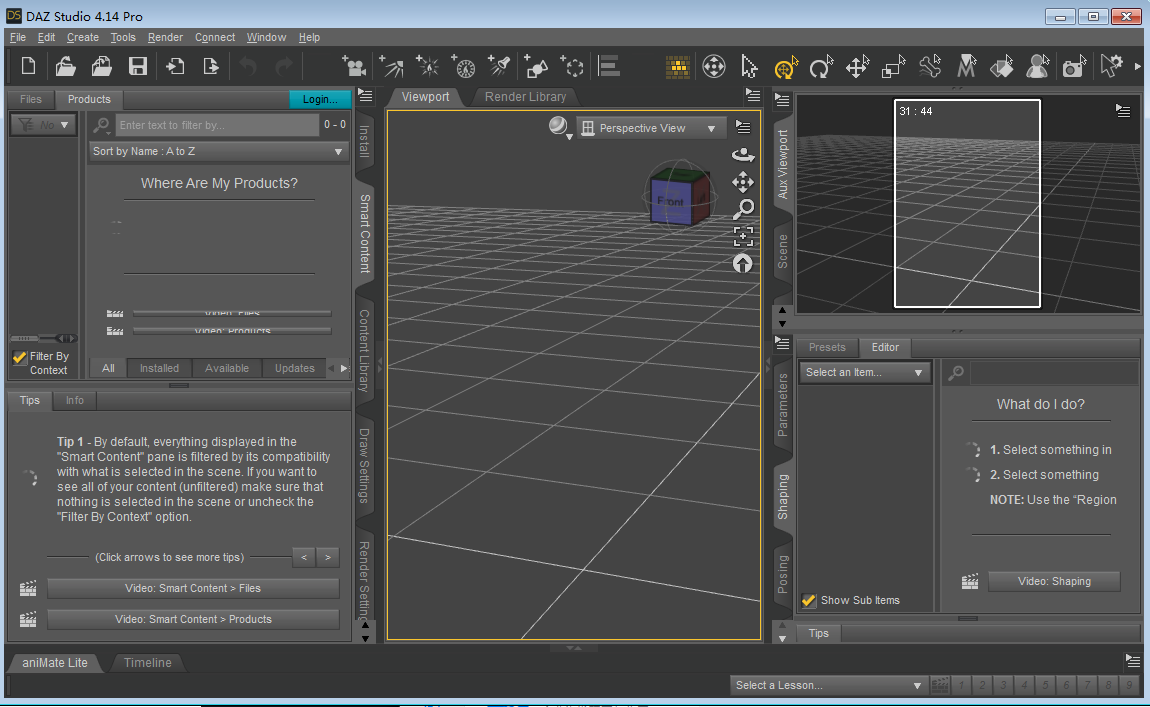Click the New scene file icon
This screenshot has height=707, width=1150.
pos(29,67)
